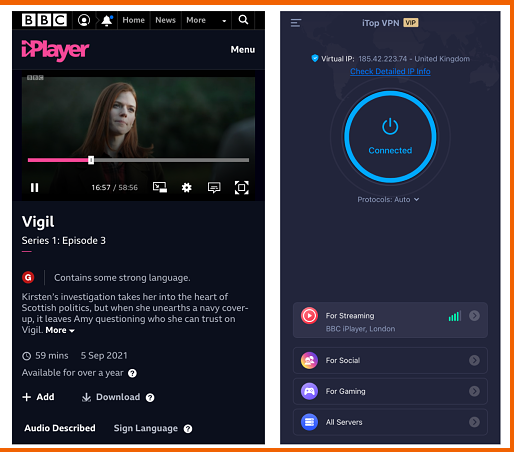Open Check Detailed IP Info link
The height and width of the screenshot is (452, 514).
click(x=390, y=71)
